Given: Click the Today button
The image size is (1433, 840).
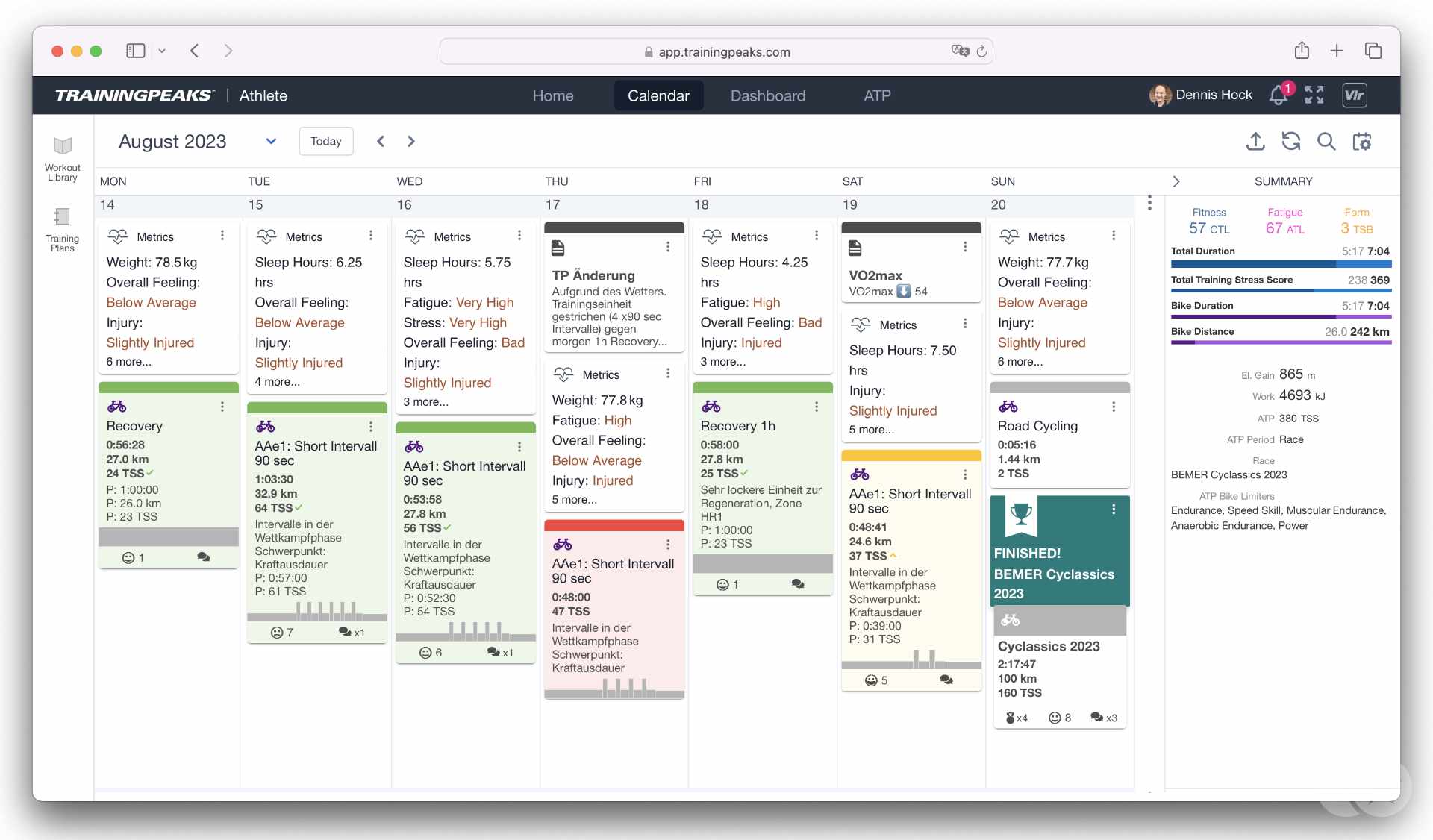Looking at the screenshot, I should coord(326,141).
